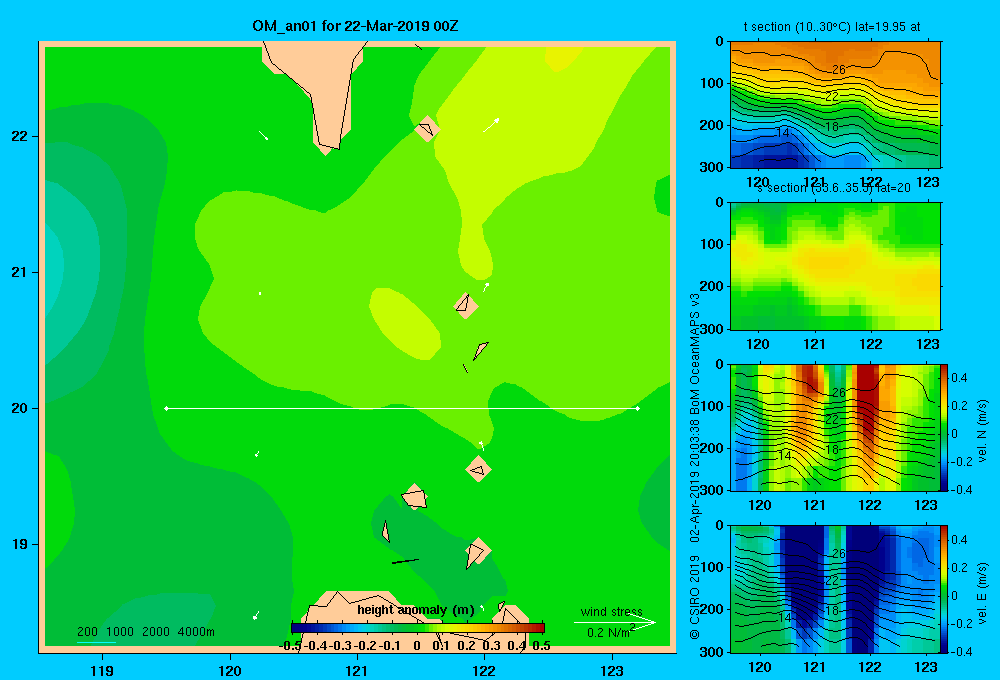The width and height of the screenshot is (1000, 680).
Task: Click the vertical CSIRO 2019 BoM OceanMAPS v3 credit
Action: pos(695,466)
